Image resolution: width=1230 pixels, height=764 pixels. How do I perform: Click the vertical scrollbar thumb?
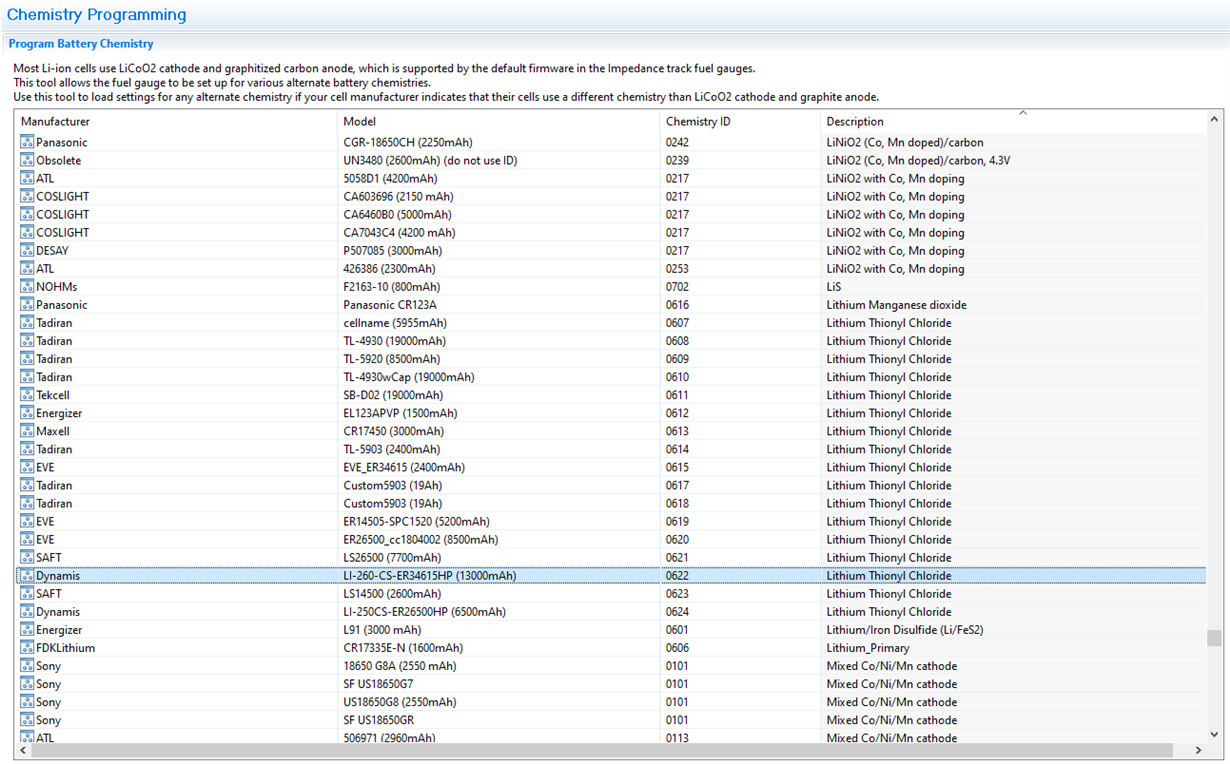(x=1214, y=638)
